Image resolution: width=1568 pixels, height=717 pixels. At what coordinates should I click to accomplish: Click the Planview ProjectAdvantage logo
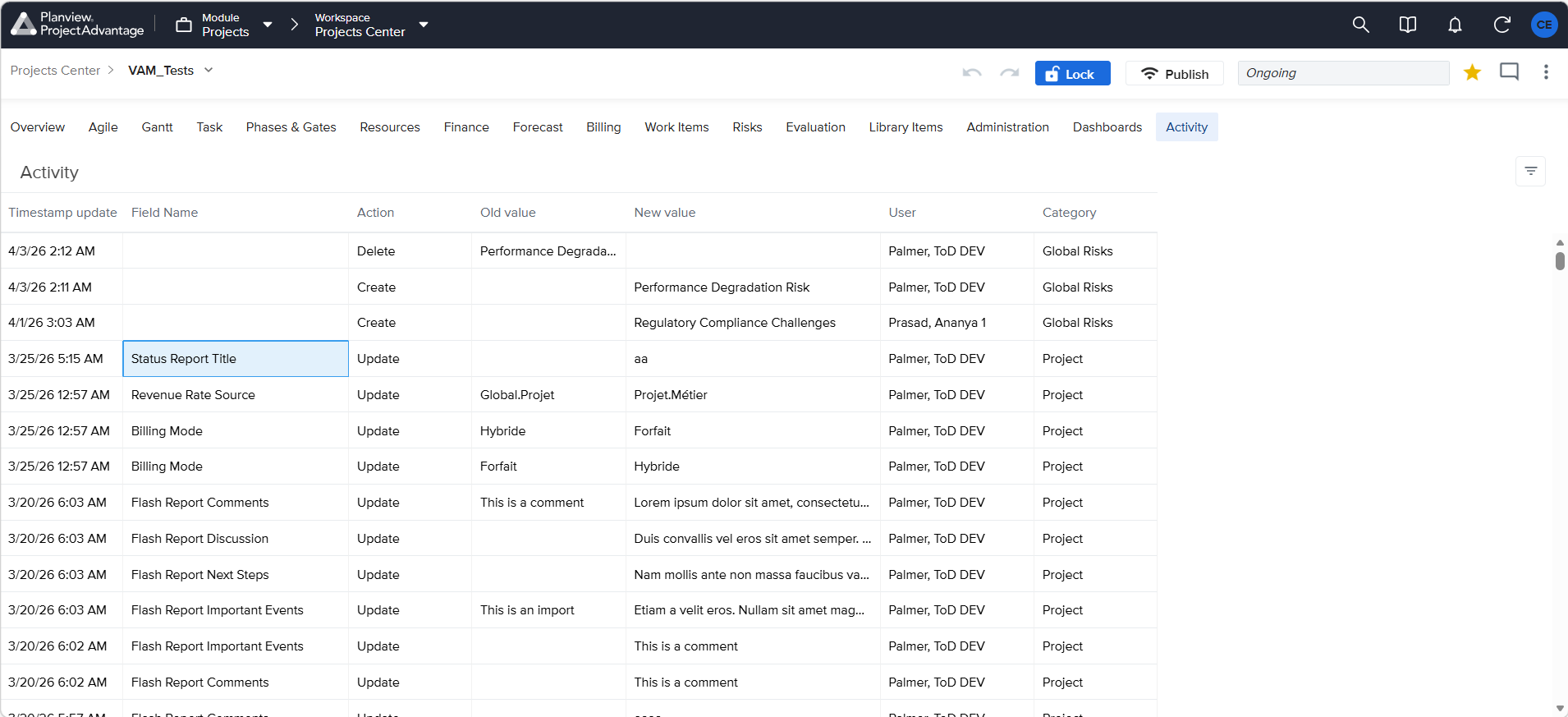(77, 25)
